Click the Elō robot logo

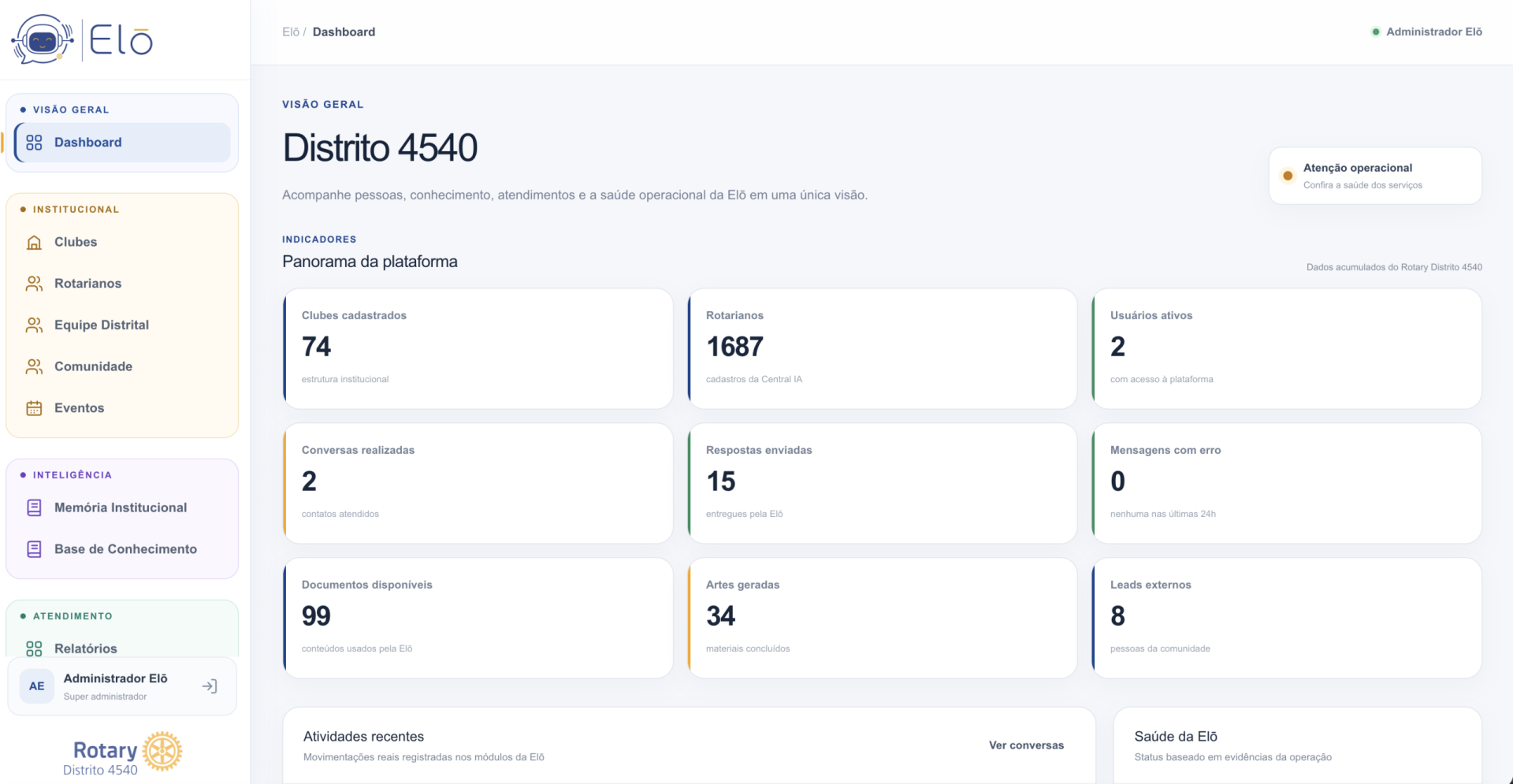point(43,39)
